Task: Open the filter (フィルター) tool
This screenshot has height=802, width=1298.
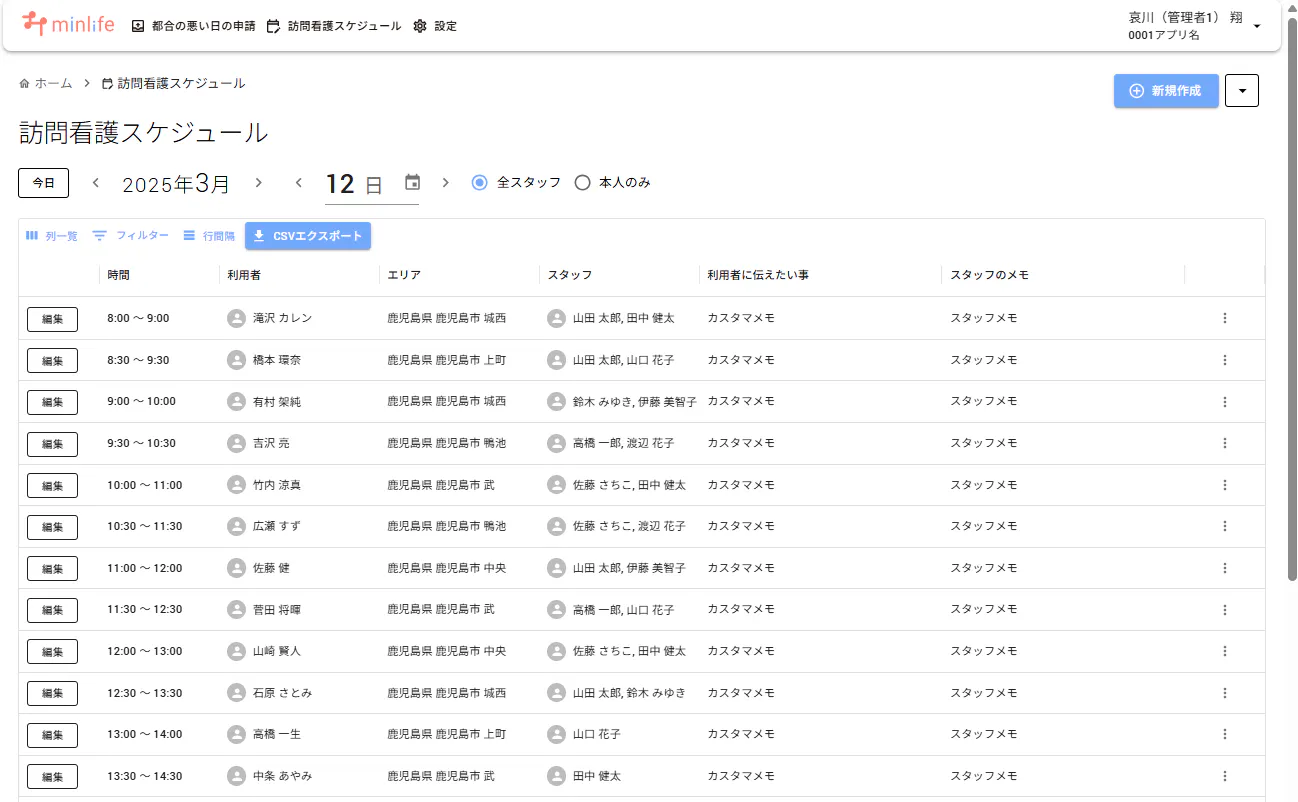Action: 130,236
